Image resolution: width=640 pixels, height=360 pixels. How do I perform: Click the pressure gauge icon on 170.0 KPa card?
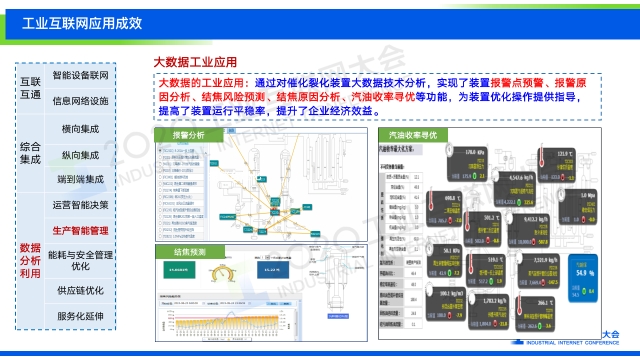pos(450,150)
